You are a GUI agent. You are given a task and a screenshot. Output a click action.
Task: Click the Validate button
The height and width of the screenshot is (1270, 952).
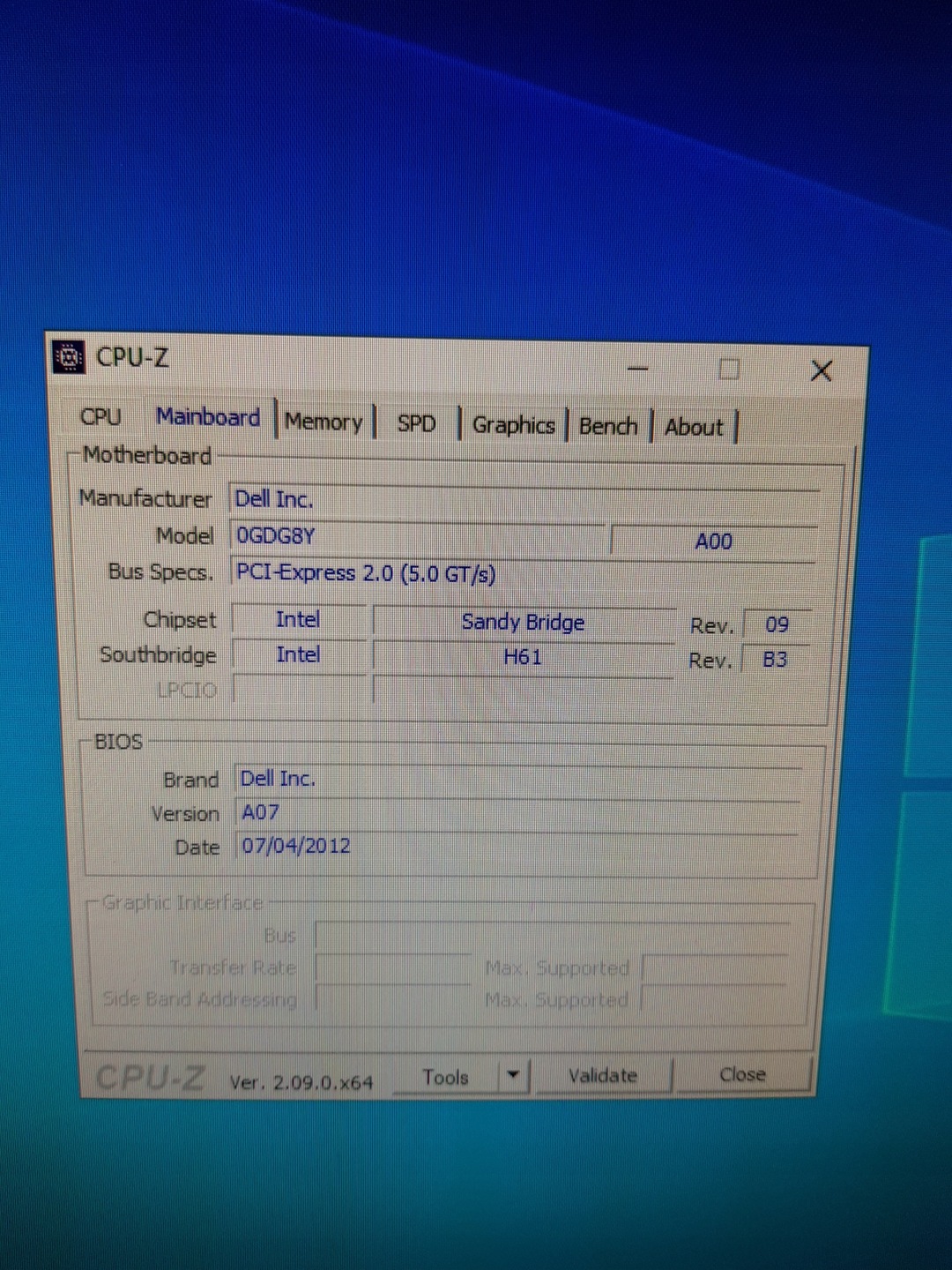(603, 1076)
